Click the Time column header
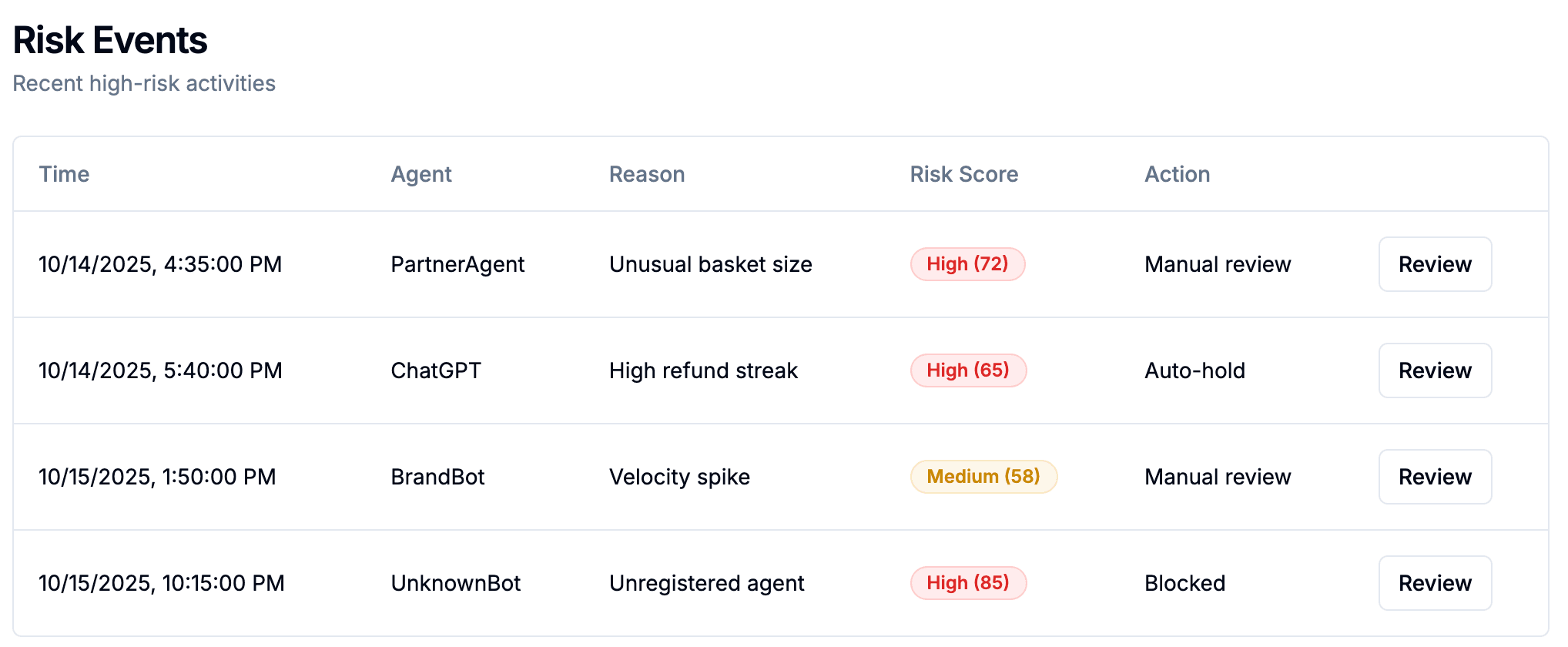Image resolution: width=1568 pixels, height=647 pixels. pyautogui.click(x=65, y=174)
